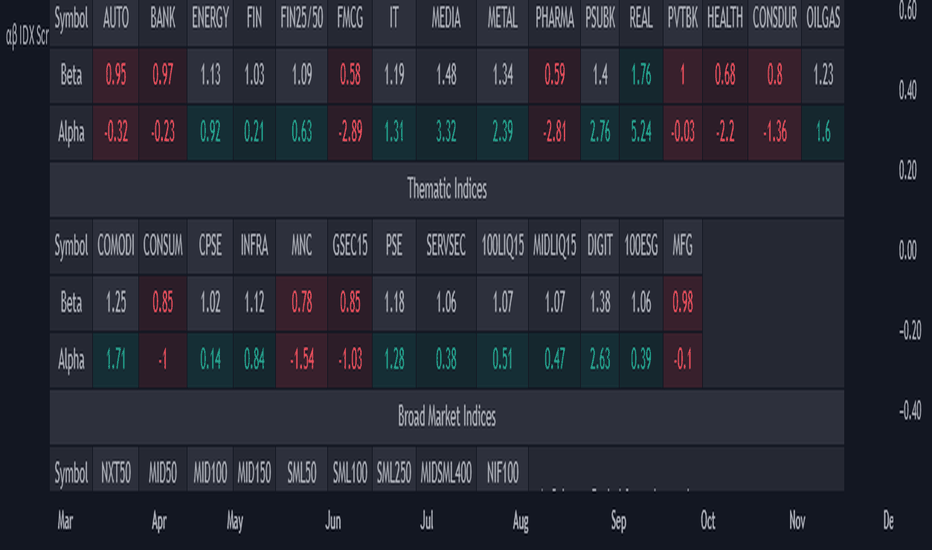Click the MEDIA alpha value 3.32
The width and height of the screenshot is (932, 550).
click(446, 132)
